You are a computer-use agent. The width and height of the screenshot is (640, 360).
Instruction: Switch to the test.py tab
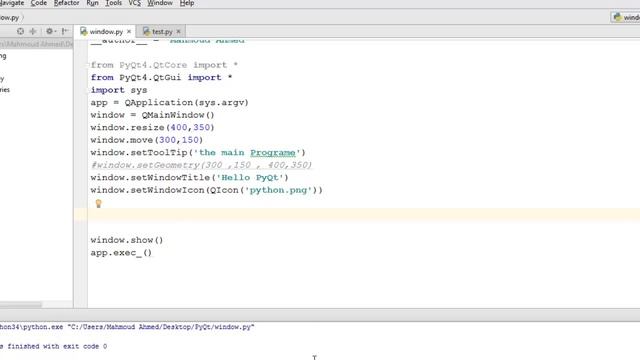(162, 31)
